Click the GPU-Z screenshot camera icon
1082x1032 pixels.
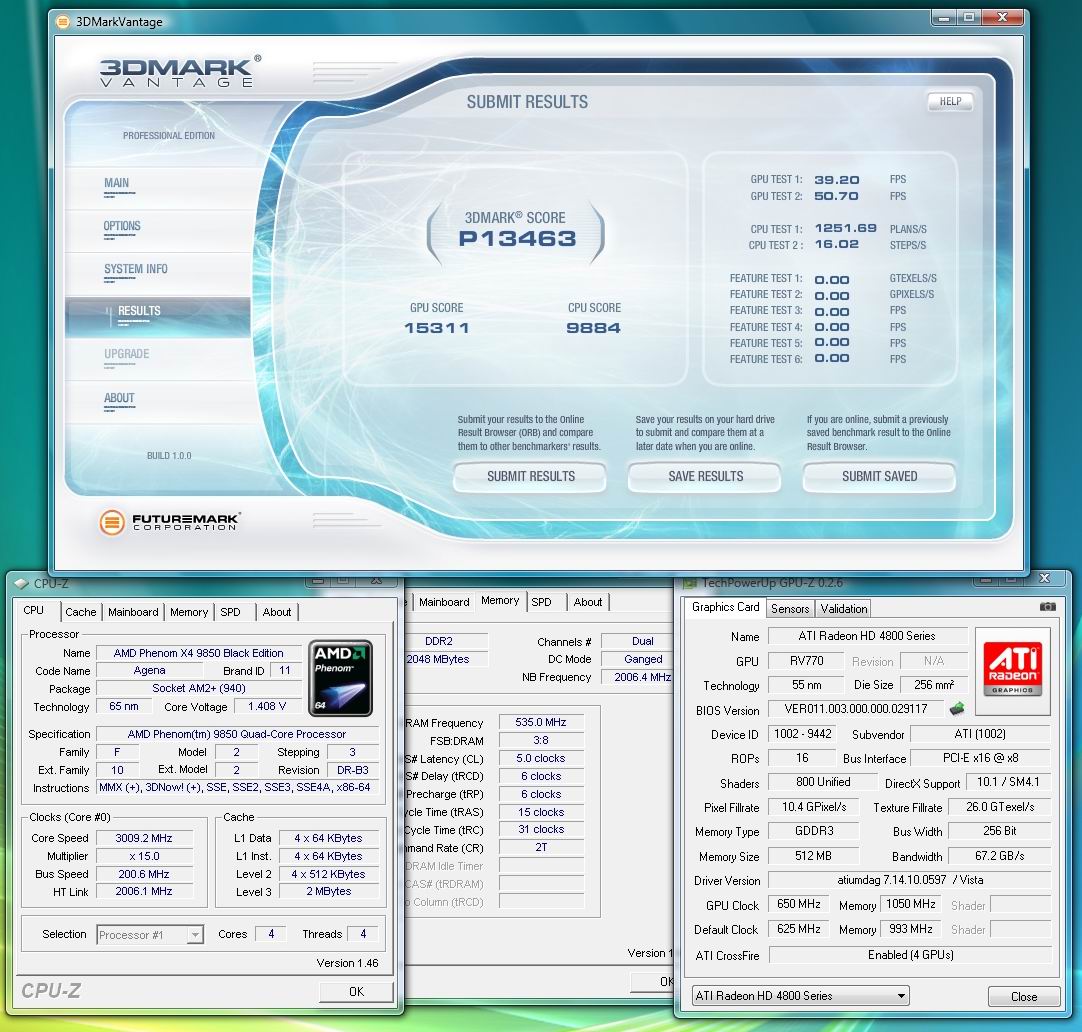1047,606
